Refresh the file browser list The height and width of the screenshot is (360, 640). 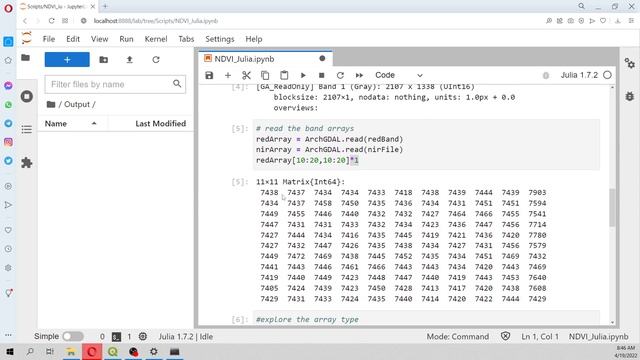coord(156,60)
